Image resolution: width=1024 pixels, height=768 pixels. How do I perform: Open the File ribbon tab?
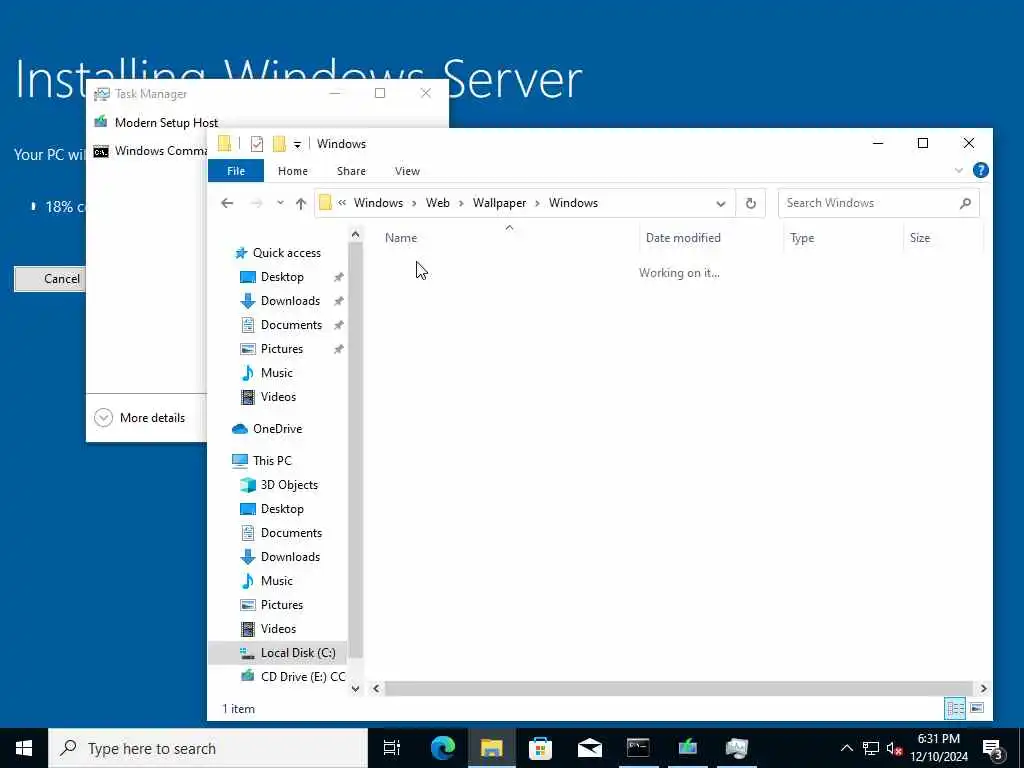[x=236, y=171]
